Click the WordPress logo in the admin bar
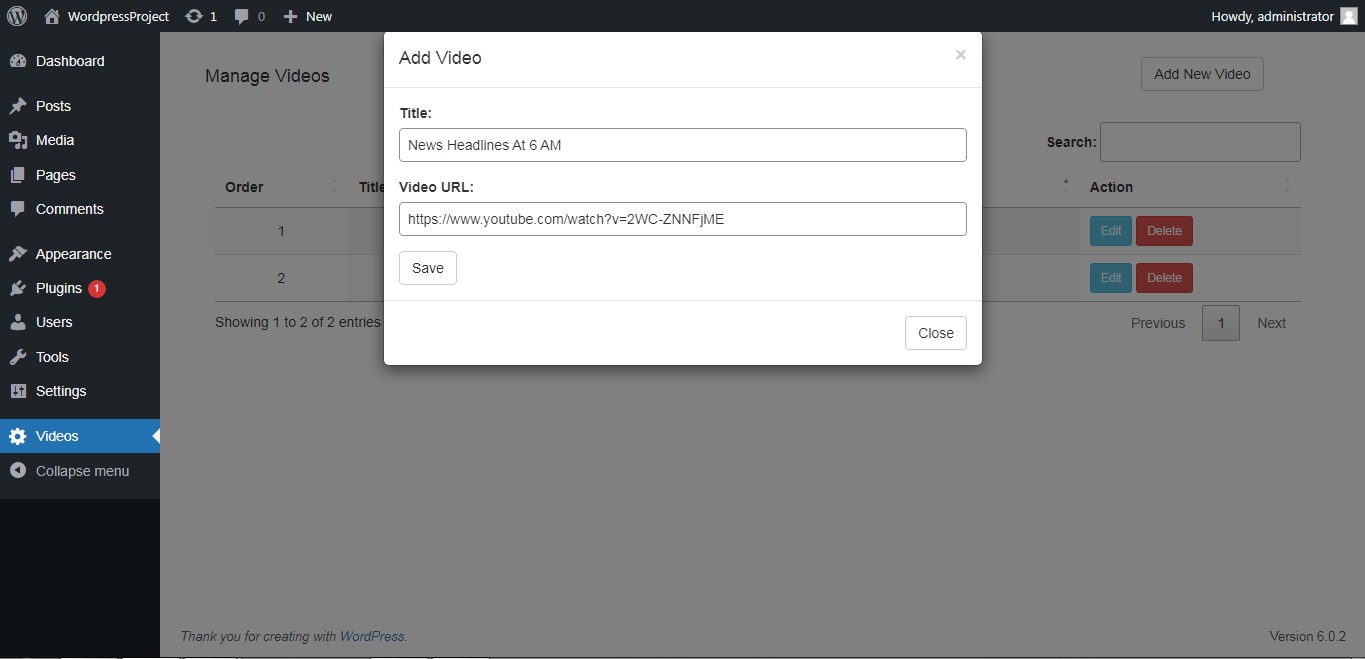Screen dimensions: 1365x659 click(16, 16)
